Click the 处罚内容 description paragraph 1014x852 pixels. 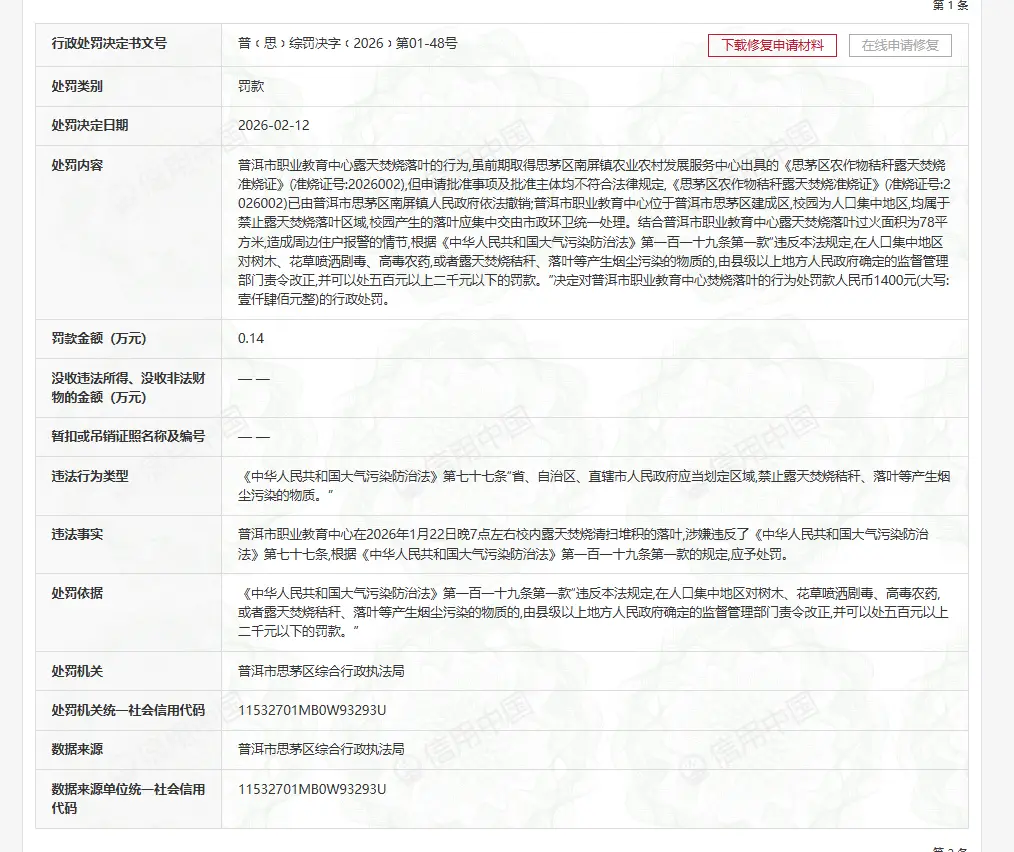pyautogui.click(x=594, y=232)
